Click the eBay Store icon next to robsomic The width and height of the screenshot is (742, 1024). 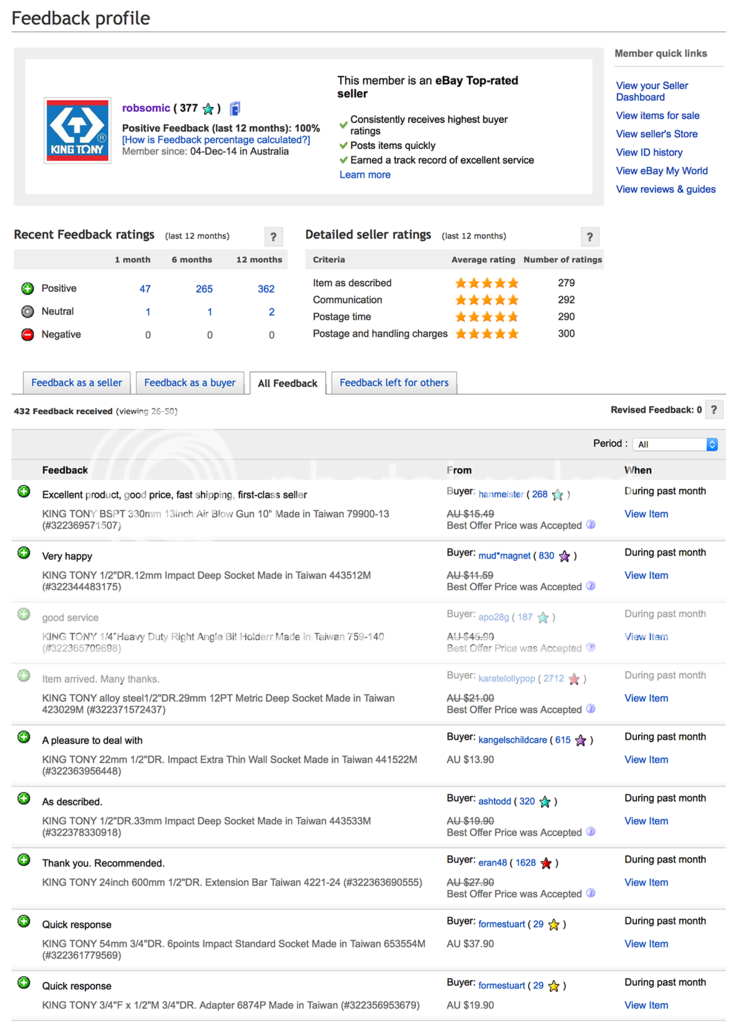235,108
